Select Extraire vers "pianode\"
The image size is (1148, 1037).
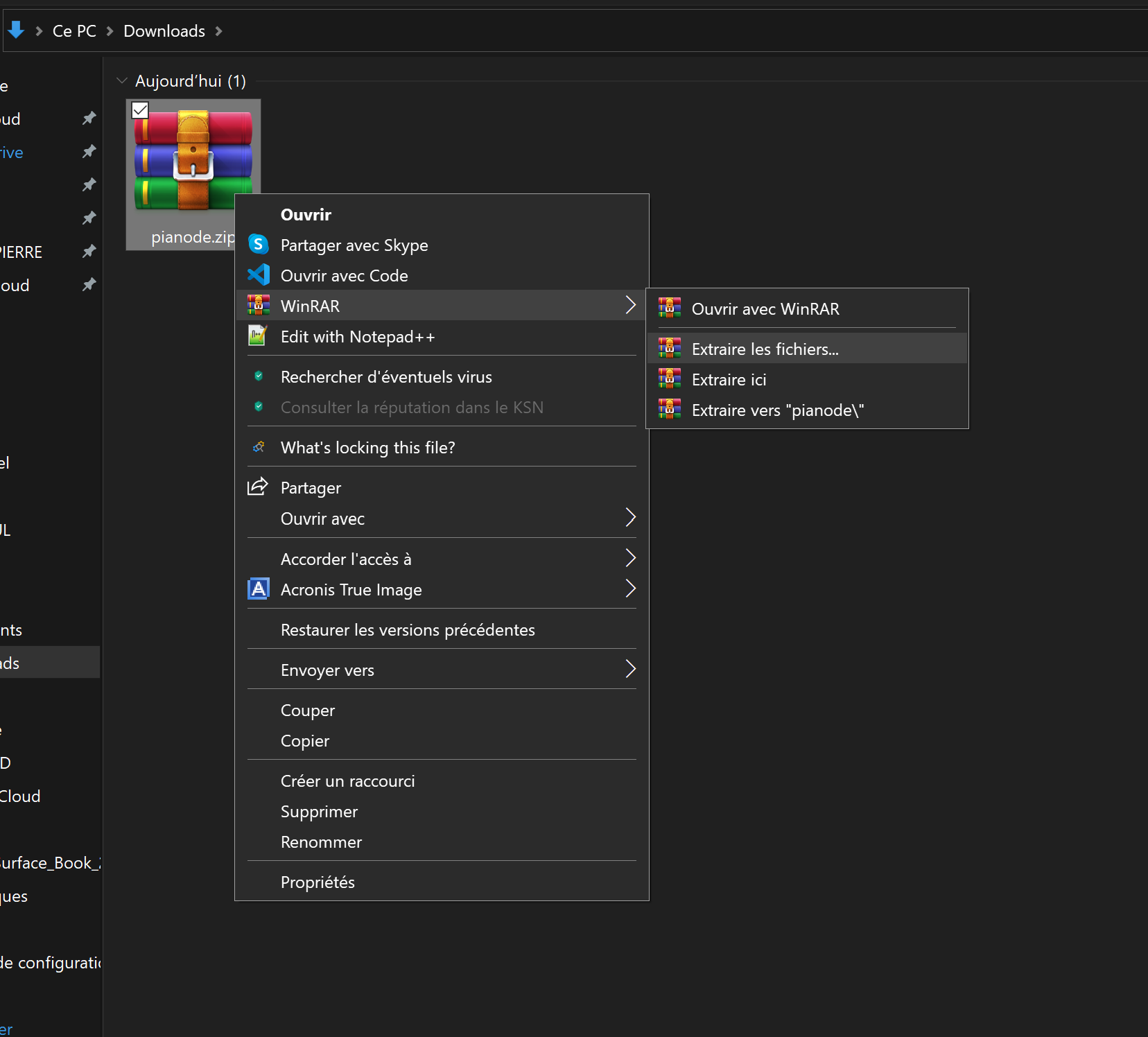(x=807, y=410)
